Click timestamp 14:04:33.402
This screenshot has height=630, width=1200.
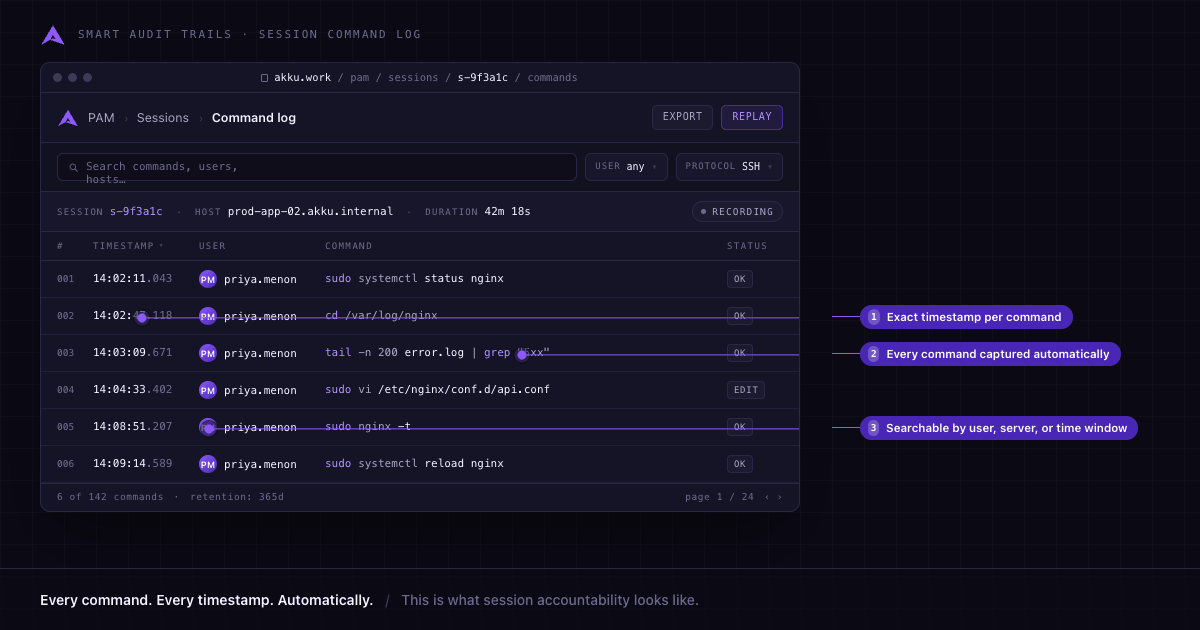point(133,390)
